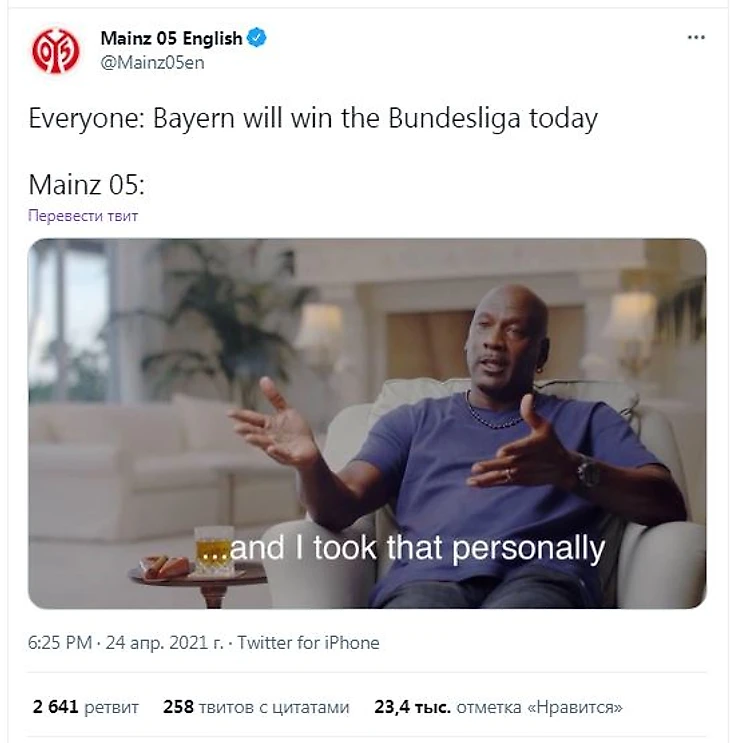This screenshot has height=743, width=730.
Task: Open Mainz 05 profile avatar logo
Action: [55, 51]
